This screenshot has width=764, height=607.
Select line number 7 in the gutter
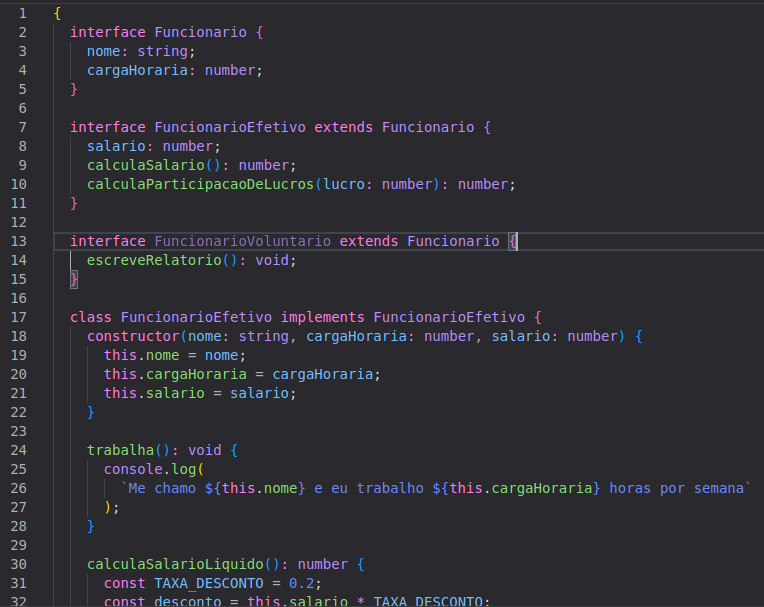(x=22, y=127)
